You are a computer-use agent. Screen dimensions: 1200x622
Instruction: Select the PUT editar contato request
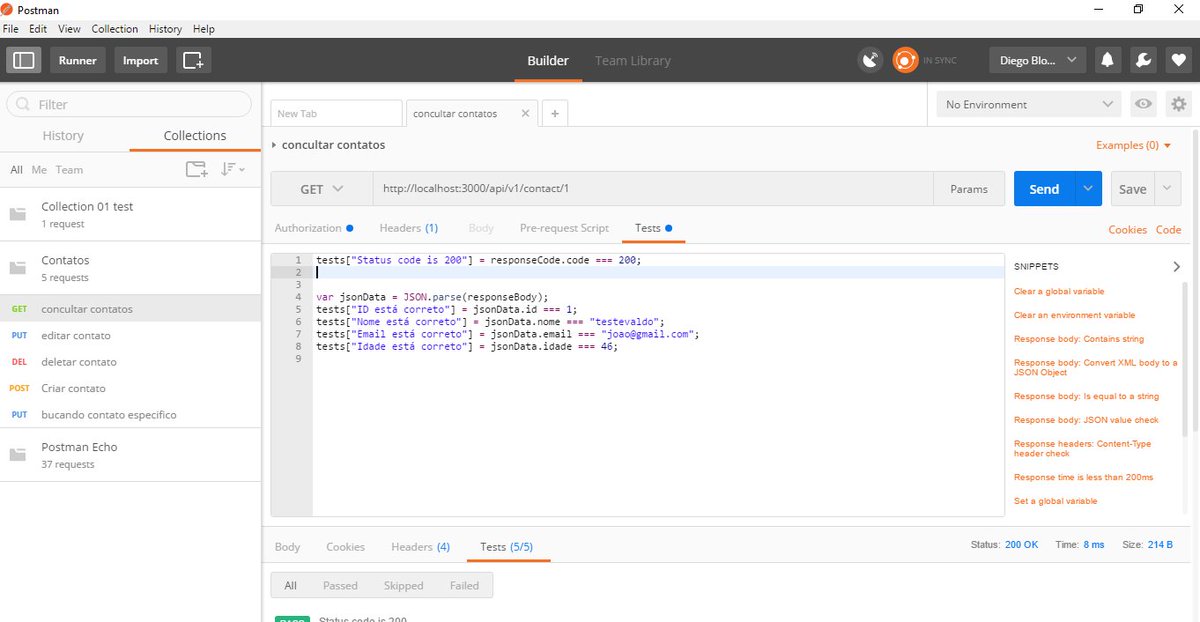pyautogui.click(x=130, y=335)
